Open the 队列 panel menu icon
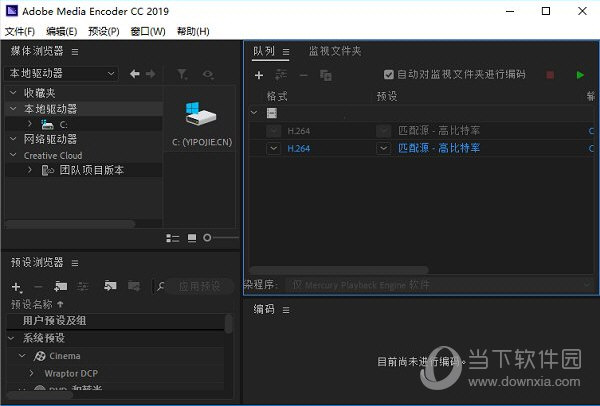The image size is (600, 406). (286, 52)
